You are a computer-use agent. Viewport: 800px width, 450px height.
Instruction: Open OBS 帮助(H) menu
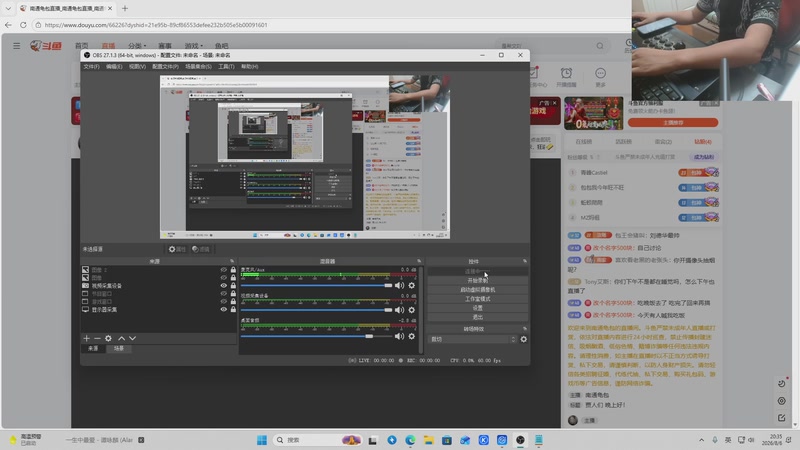click(249, 66)
